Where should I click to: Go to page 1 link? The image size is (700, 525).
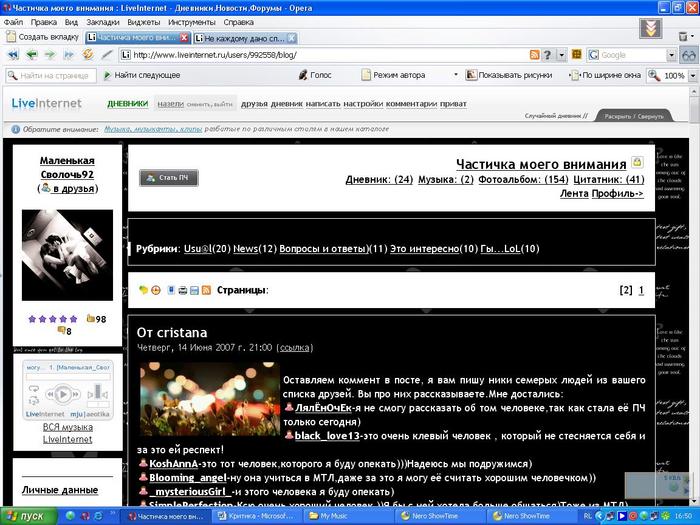coord(641,290)
